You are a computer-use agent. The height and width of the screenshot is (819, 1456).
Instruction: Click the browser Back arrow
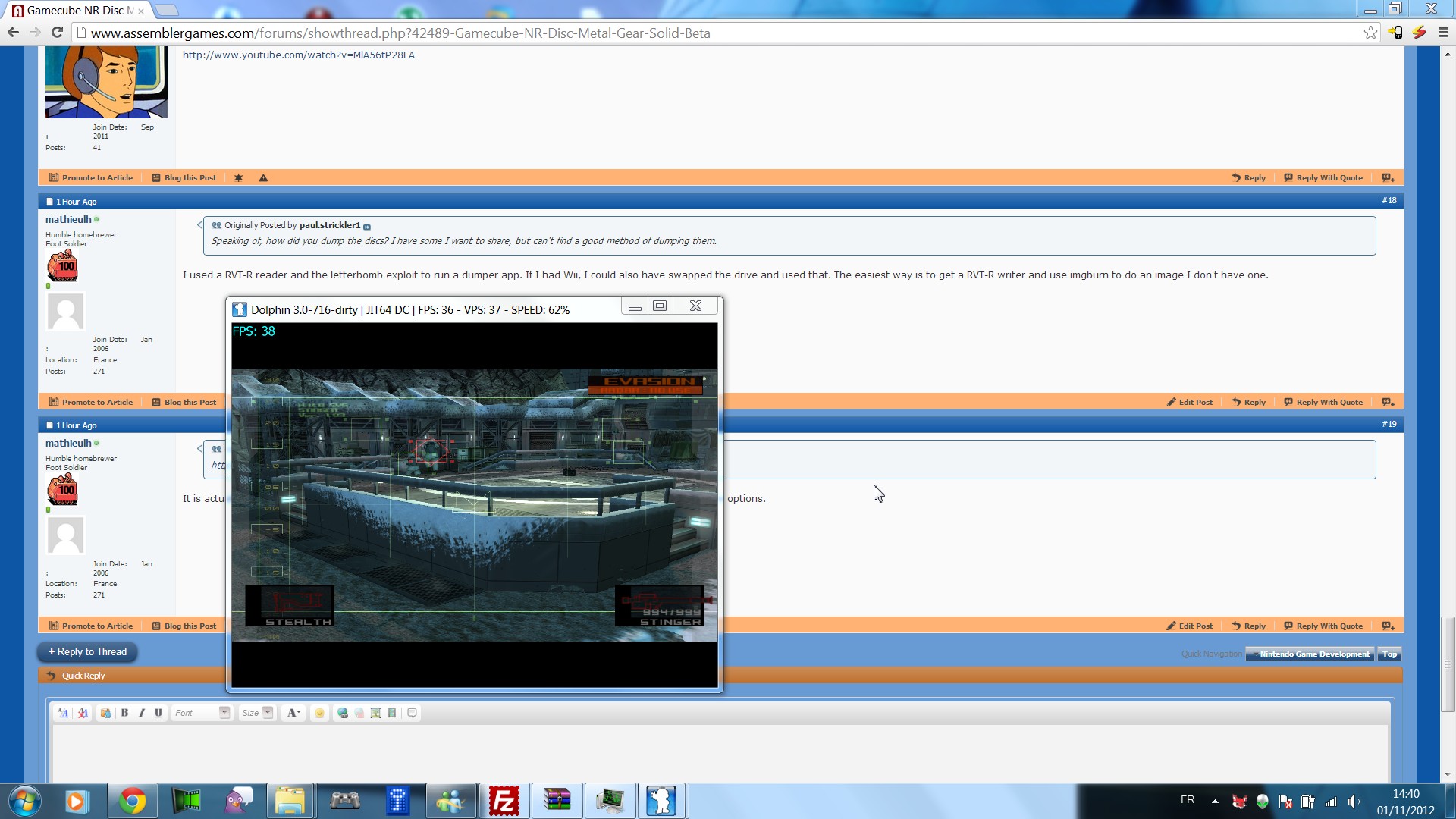coord(13,33)
